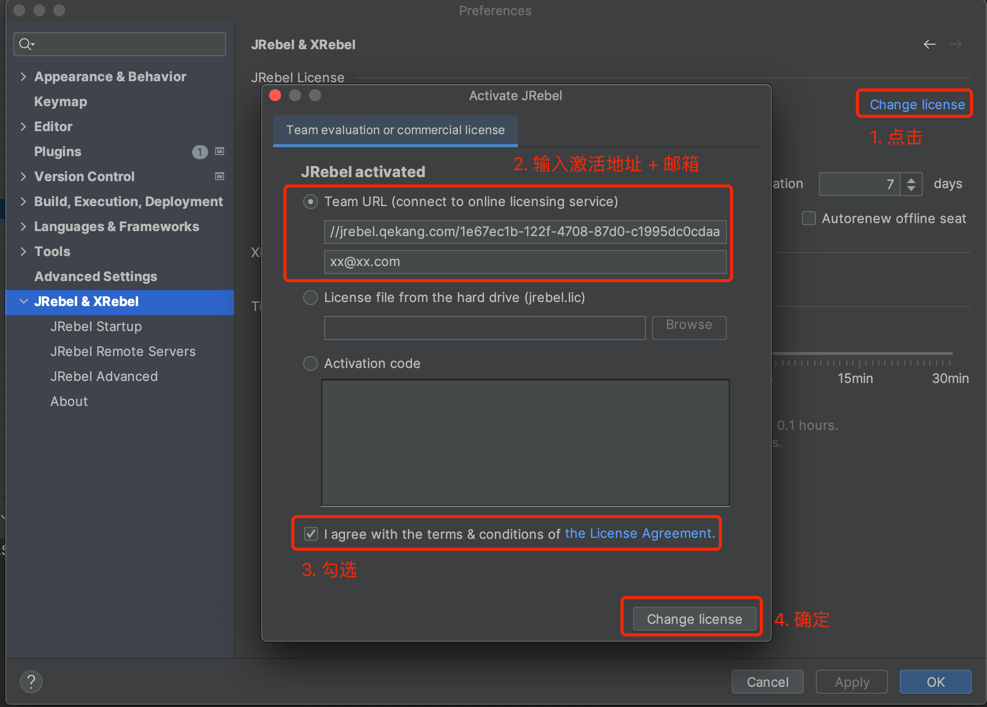Screen dimensions: 987x707
Task: Click the help question mark icon
Action: click(x=31, y=682)
